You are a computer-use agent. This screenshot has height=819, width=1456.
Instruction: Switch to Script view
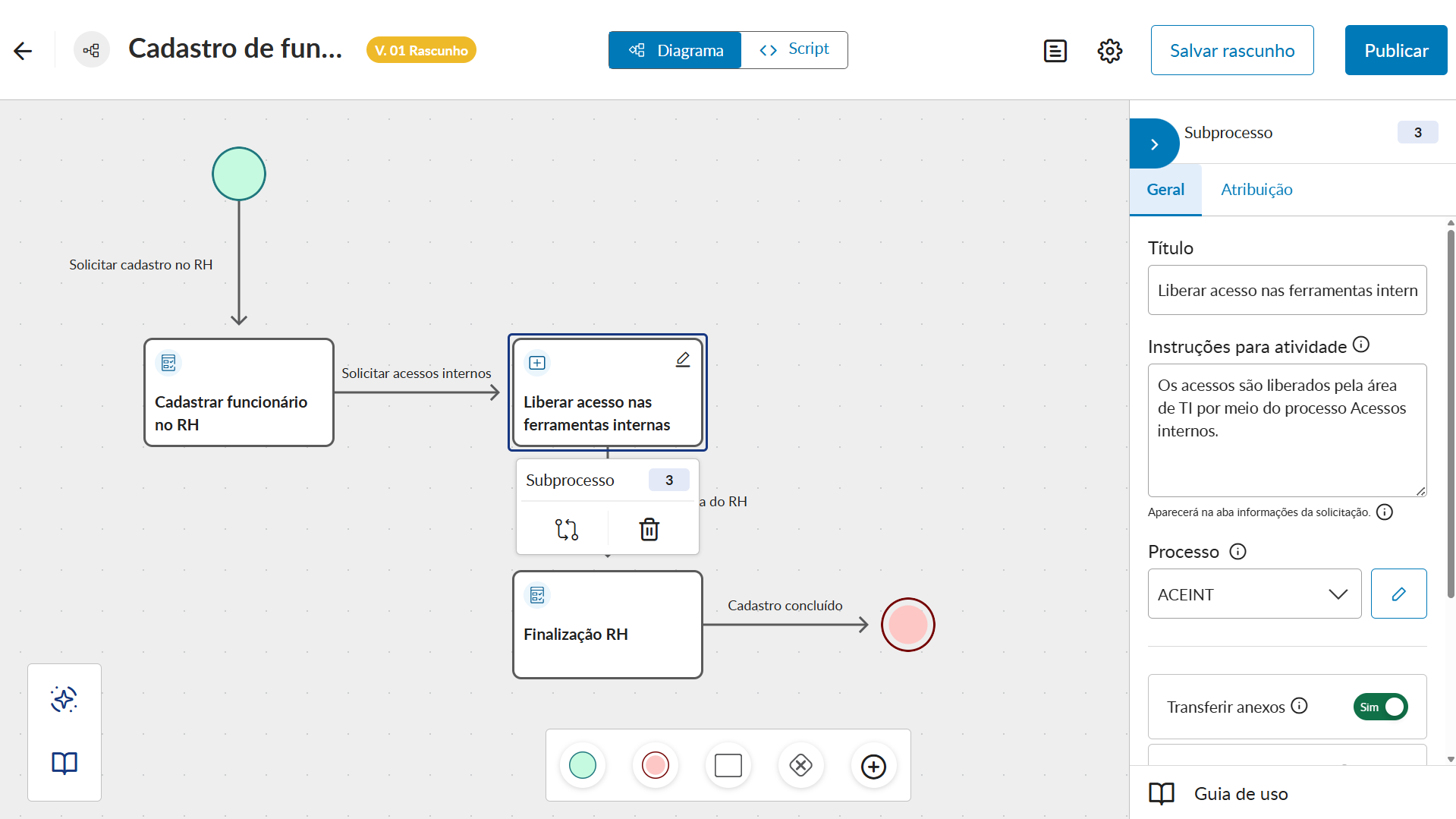point(794,49)
